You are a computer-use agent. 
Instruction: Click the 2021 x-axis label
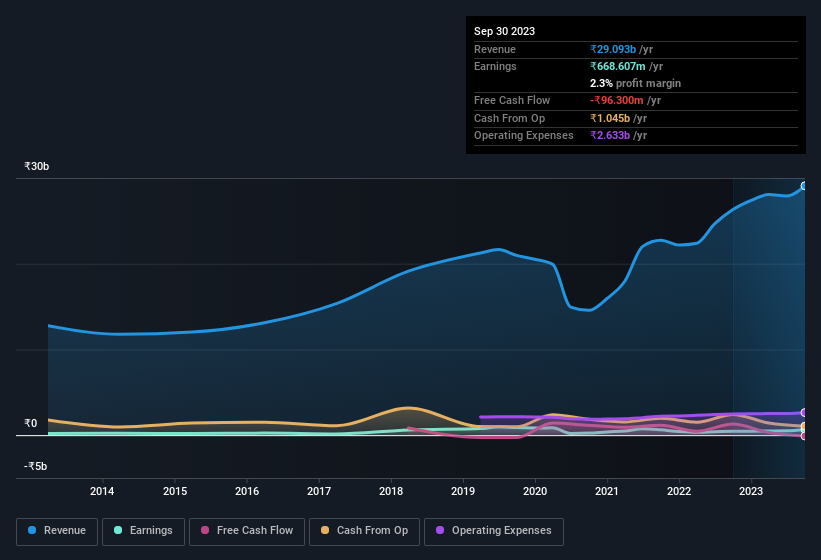click(607, 491)
